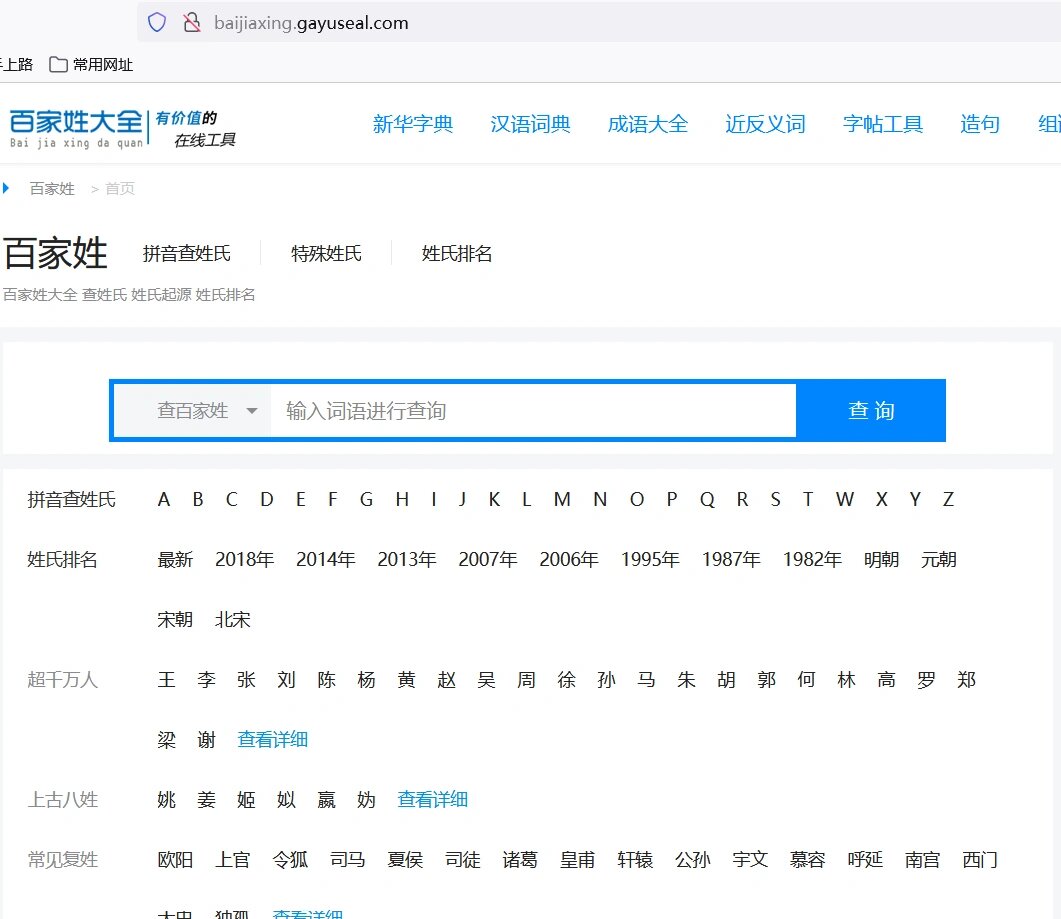Open 成语大全 in top navigation
This screenshot has height=919, width=1061.
click(648, 124)
